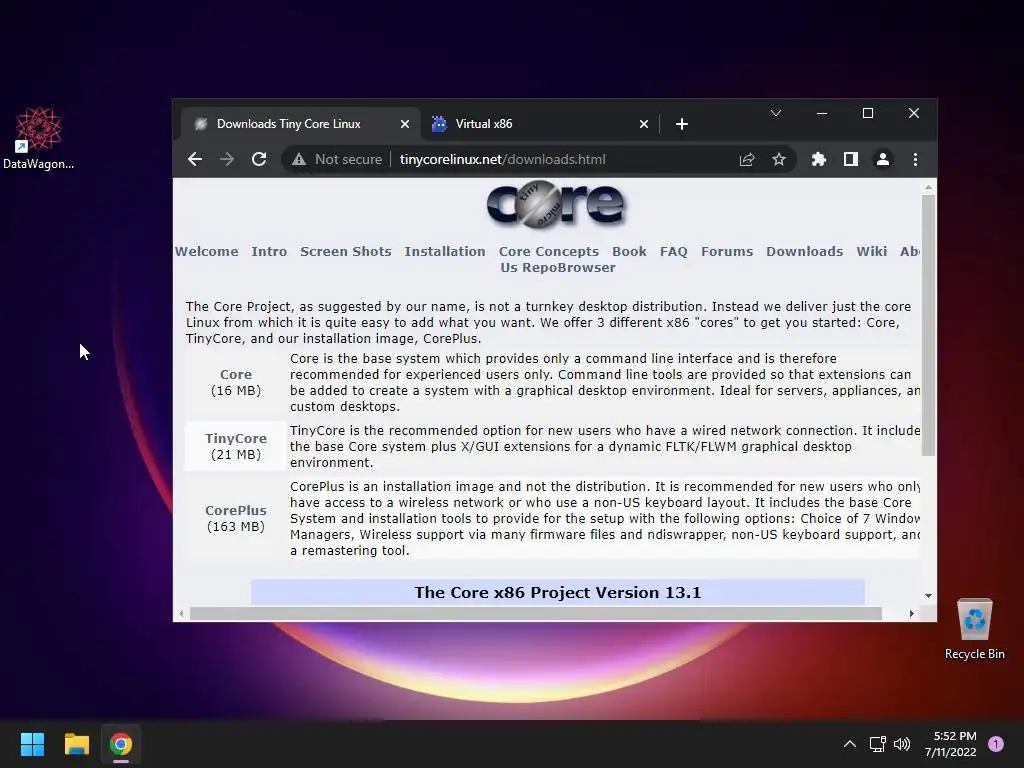Bookmark this page with the star icon
The height and width of the screenshot is (768, 1024).
(778, 159)
